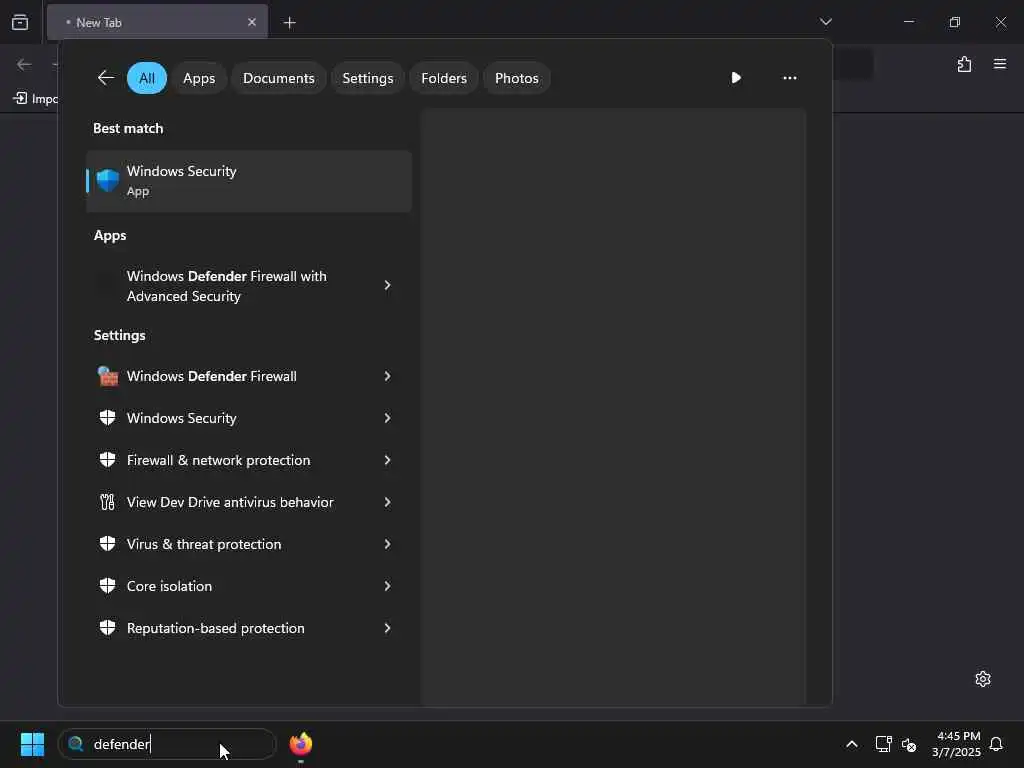Open the Windows Security setting text

coord(182,418)
